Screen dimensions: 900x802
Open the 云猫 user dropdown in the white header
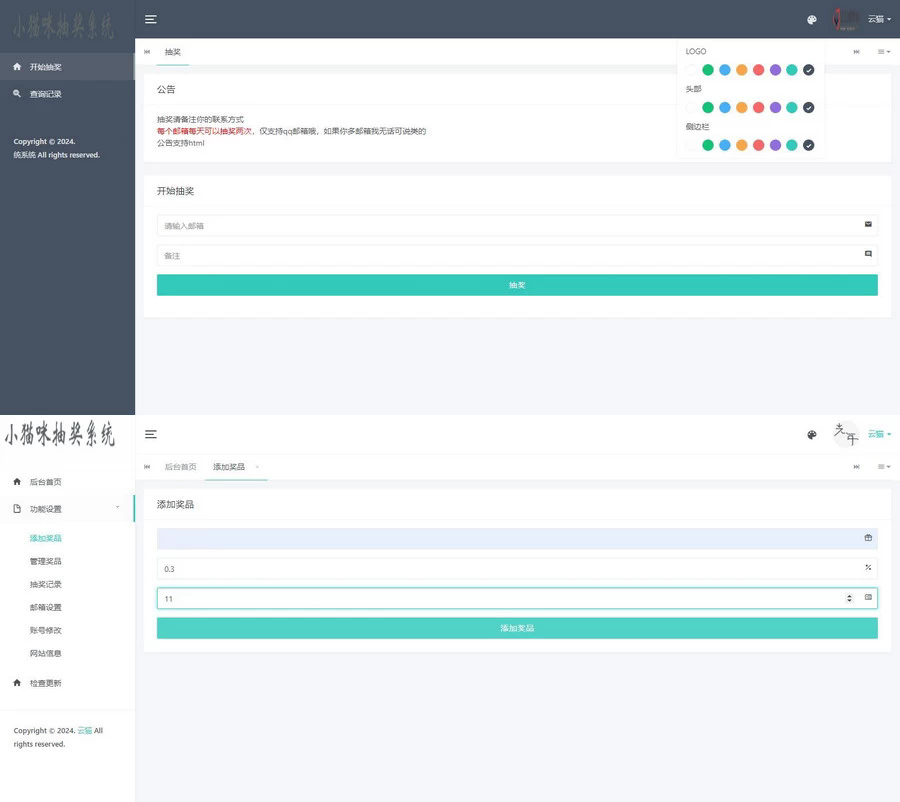coord(878,434)
